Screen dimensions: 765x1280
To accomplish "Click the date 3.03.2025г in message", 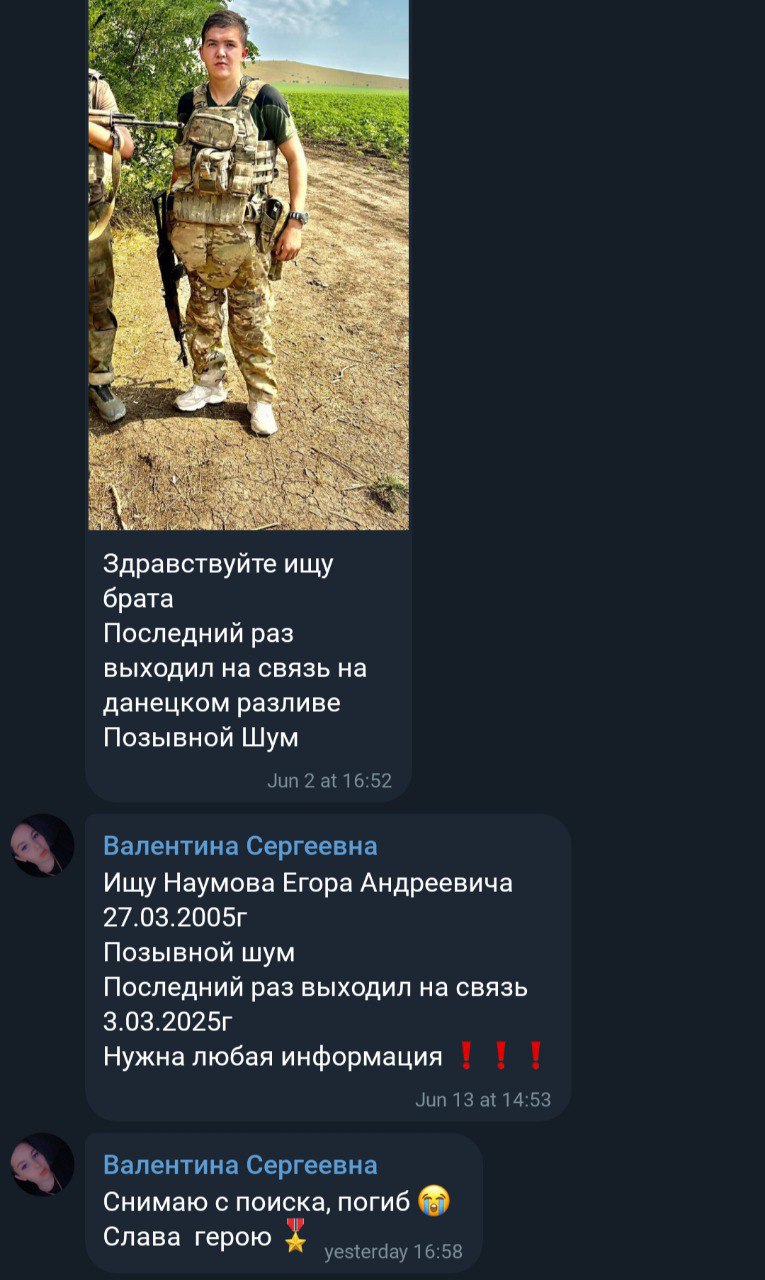I will pos(168,1022).
